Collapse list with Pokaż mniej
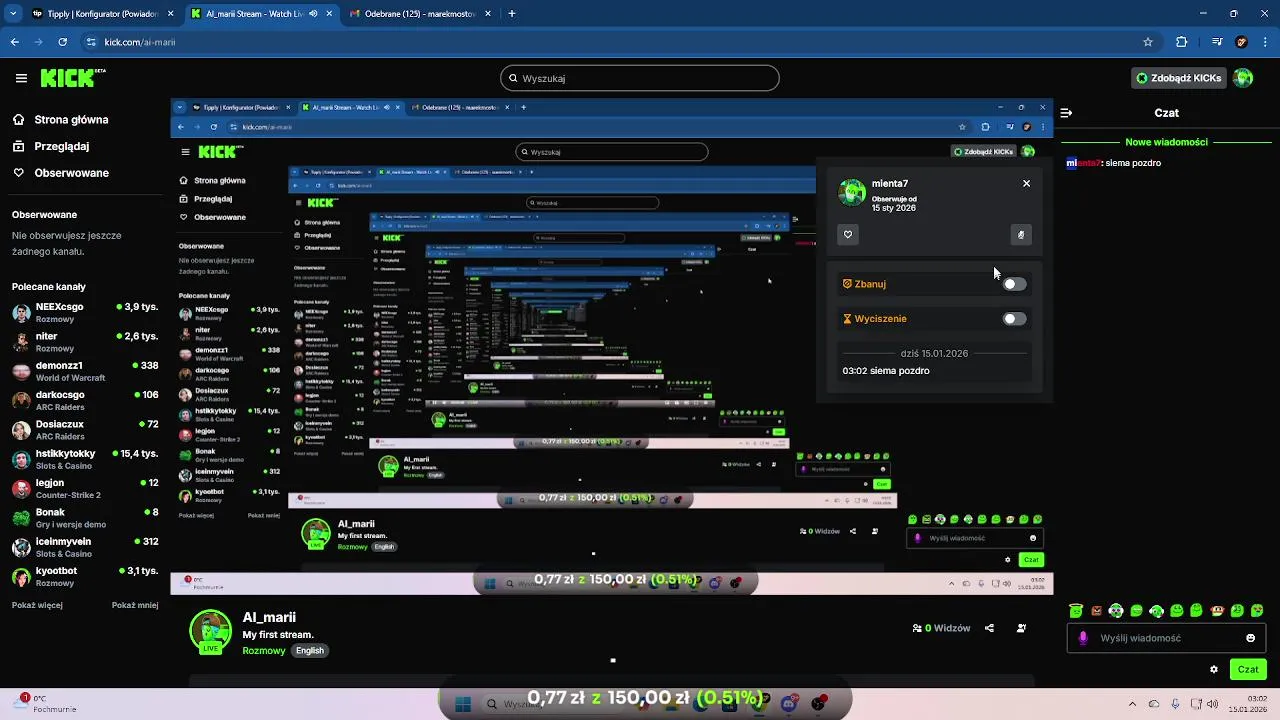The height and width of the screenshot is (720, 1280). click(x=135, y=605)
